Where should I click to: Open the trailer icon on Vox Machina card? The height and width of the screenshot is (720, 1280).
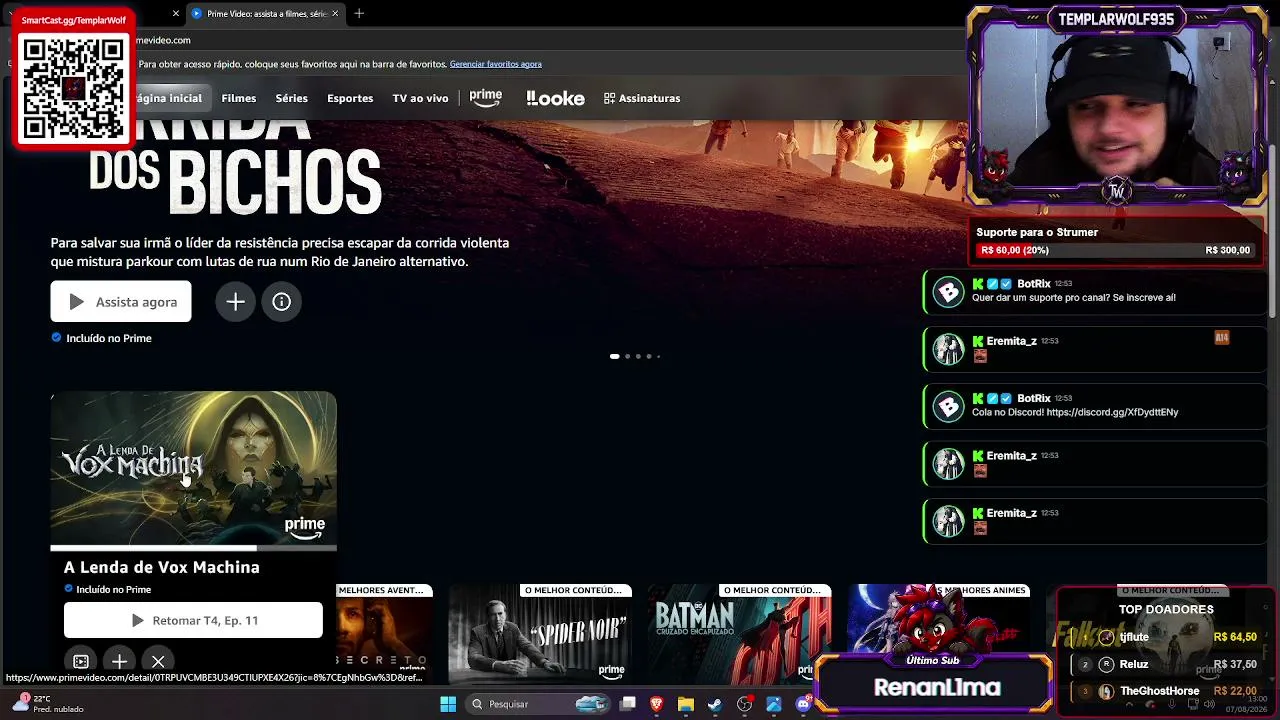click(x=81, y=661)
